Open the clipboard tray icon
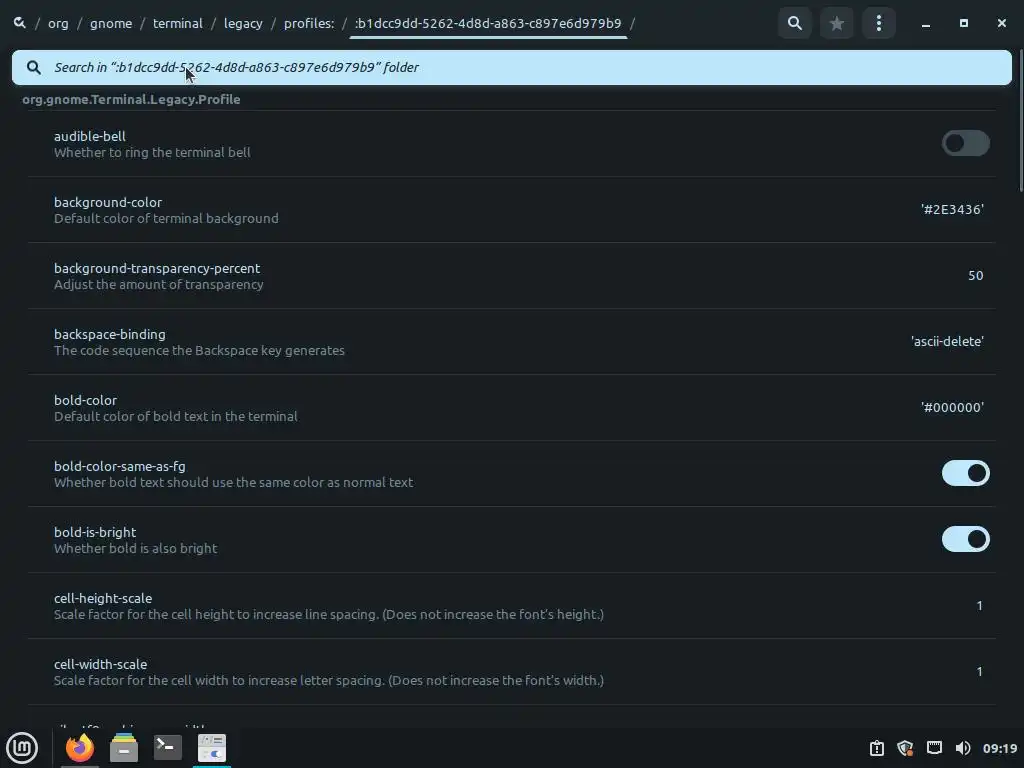 pos(876,748)
